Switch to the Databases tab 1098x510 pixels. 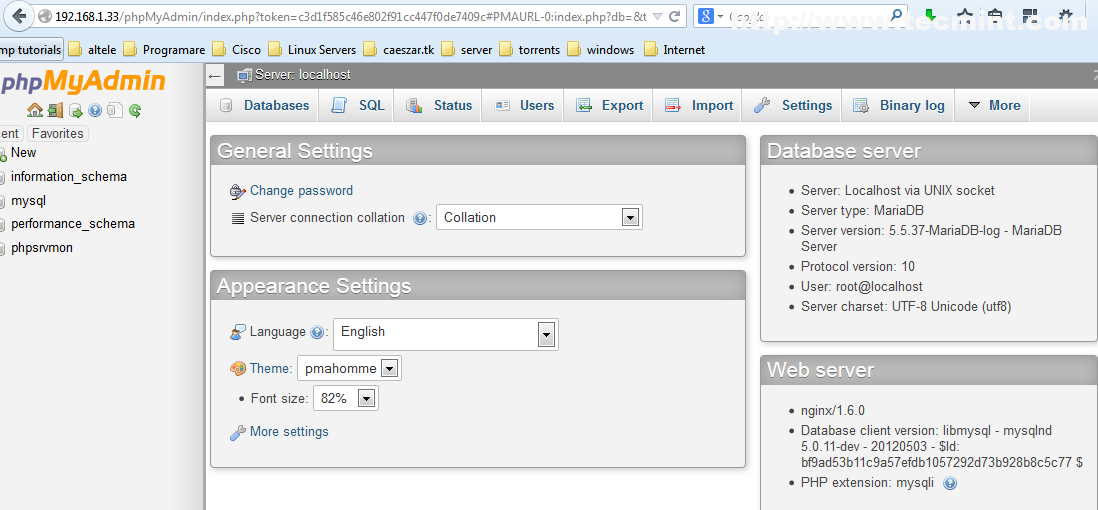pyautogui.click(x=264, y=105)
